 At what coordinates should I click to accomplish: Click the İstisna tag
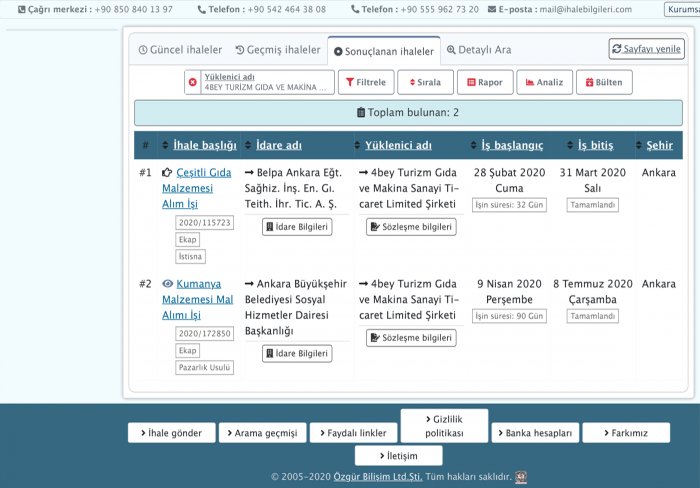pos(190,256)
